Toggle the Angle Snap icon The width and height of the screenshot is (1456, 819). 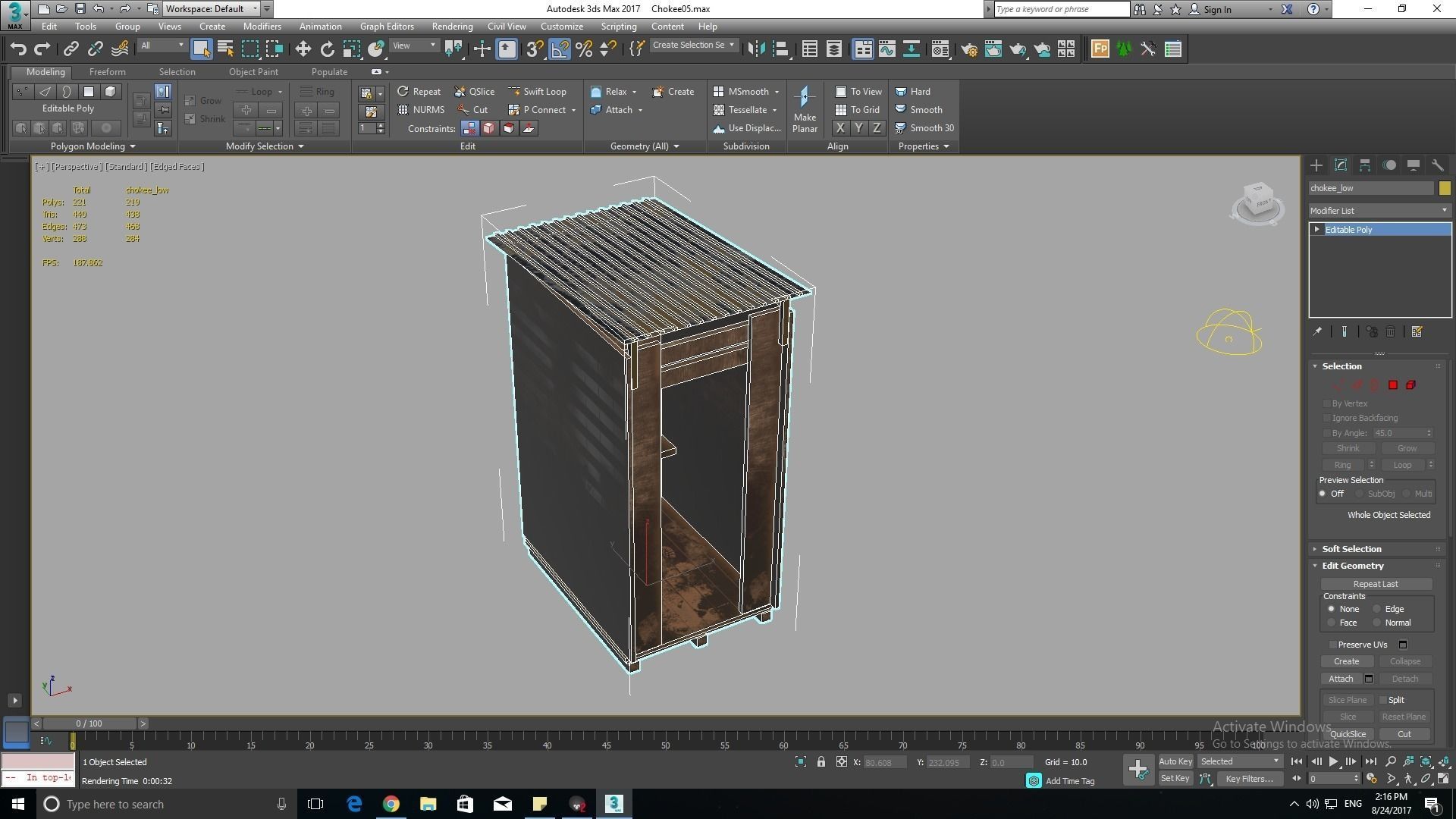point(559,49)
